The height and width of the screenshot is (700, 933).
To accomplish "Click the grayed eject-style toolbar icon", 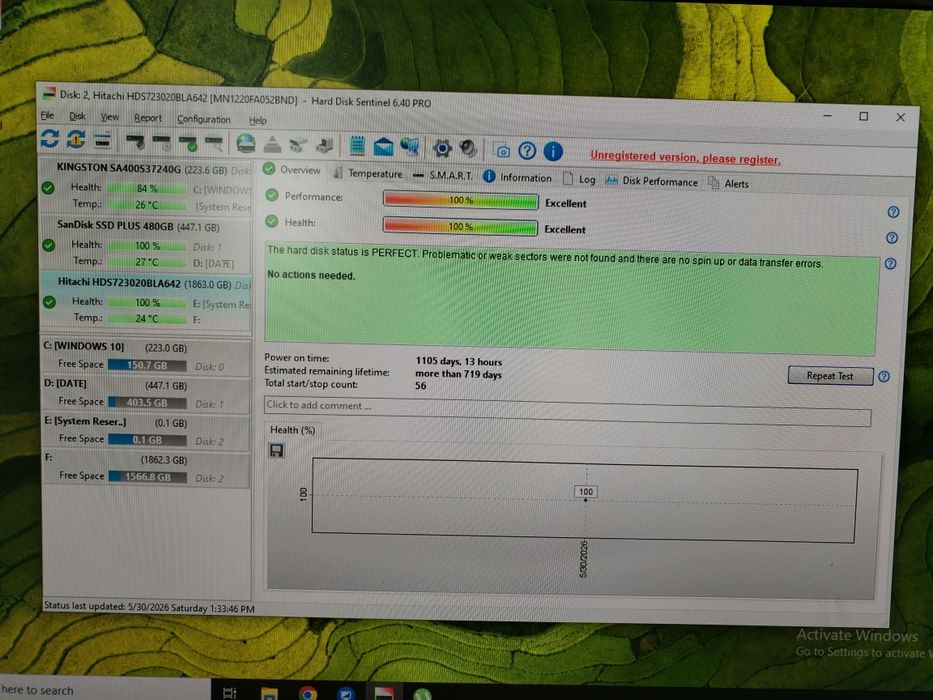I will tap(273, 145).
